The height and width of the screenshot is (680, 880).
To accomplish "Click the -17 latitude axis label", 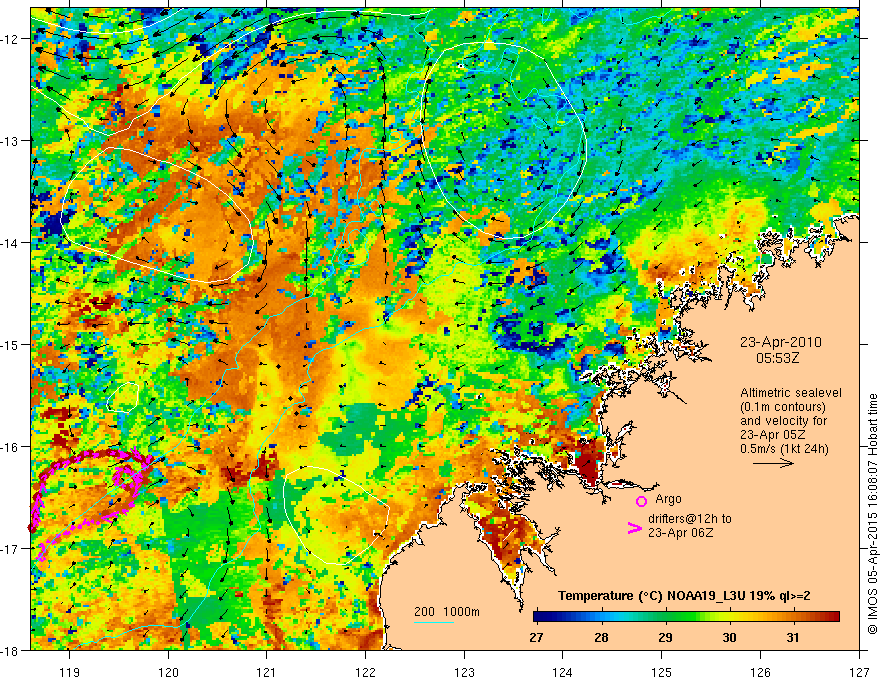I will click(x=11, y=548).
